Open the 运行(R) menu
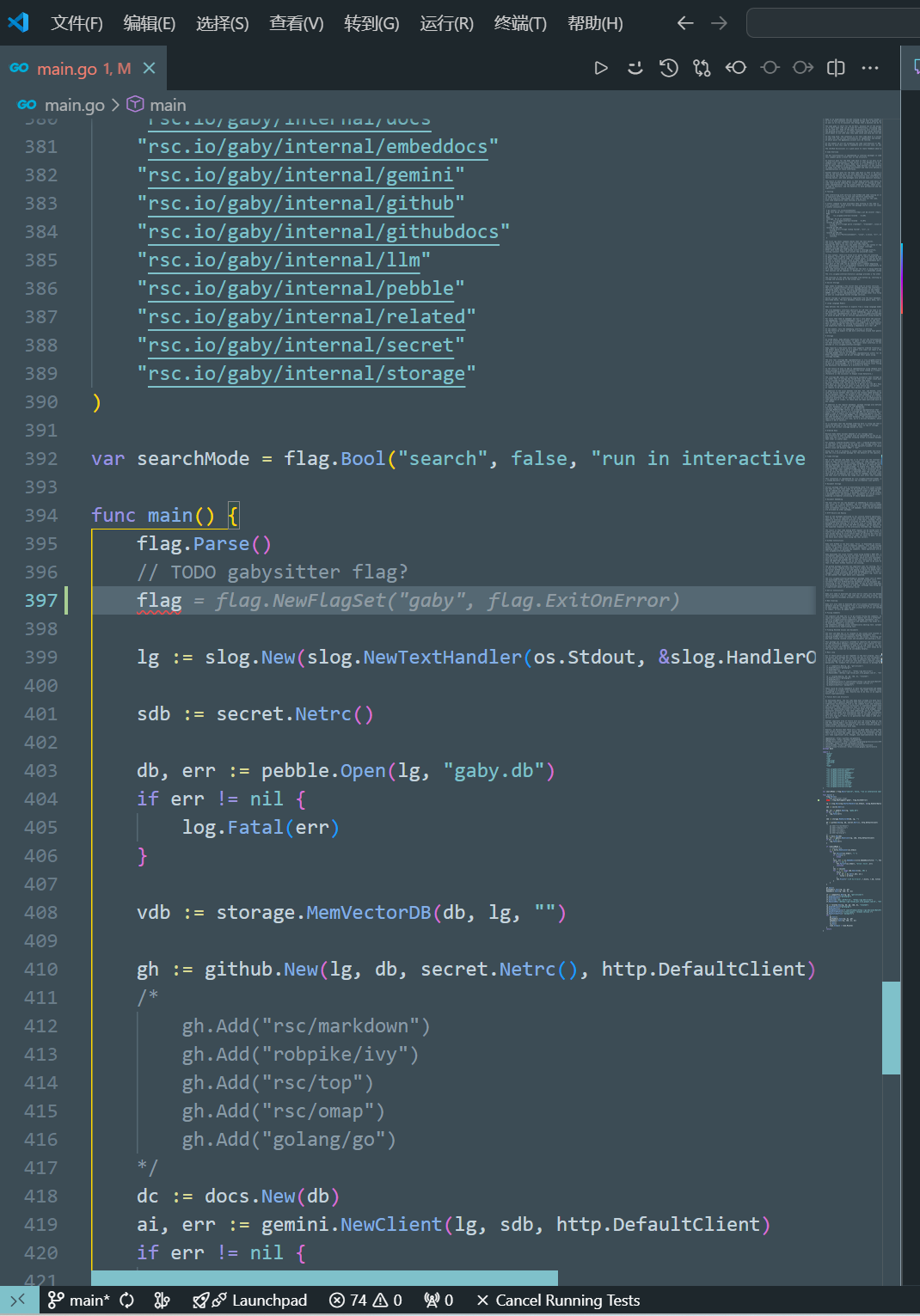 (x=446, y=23)
